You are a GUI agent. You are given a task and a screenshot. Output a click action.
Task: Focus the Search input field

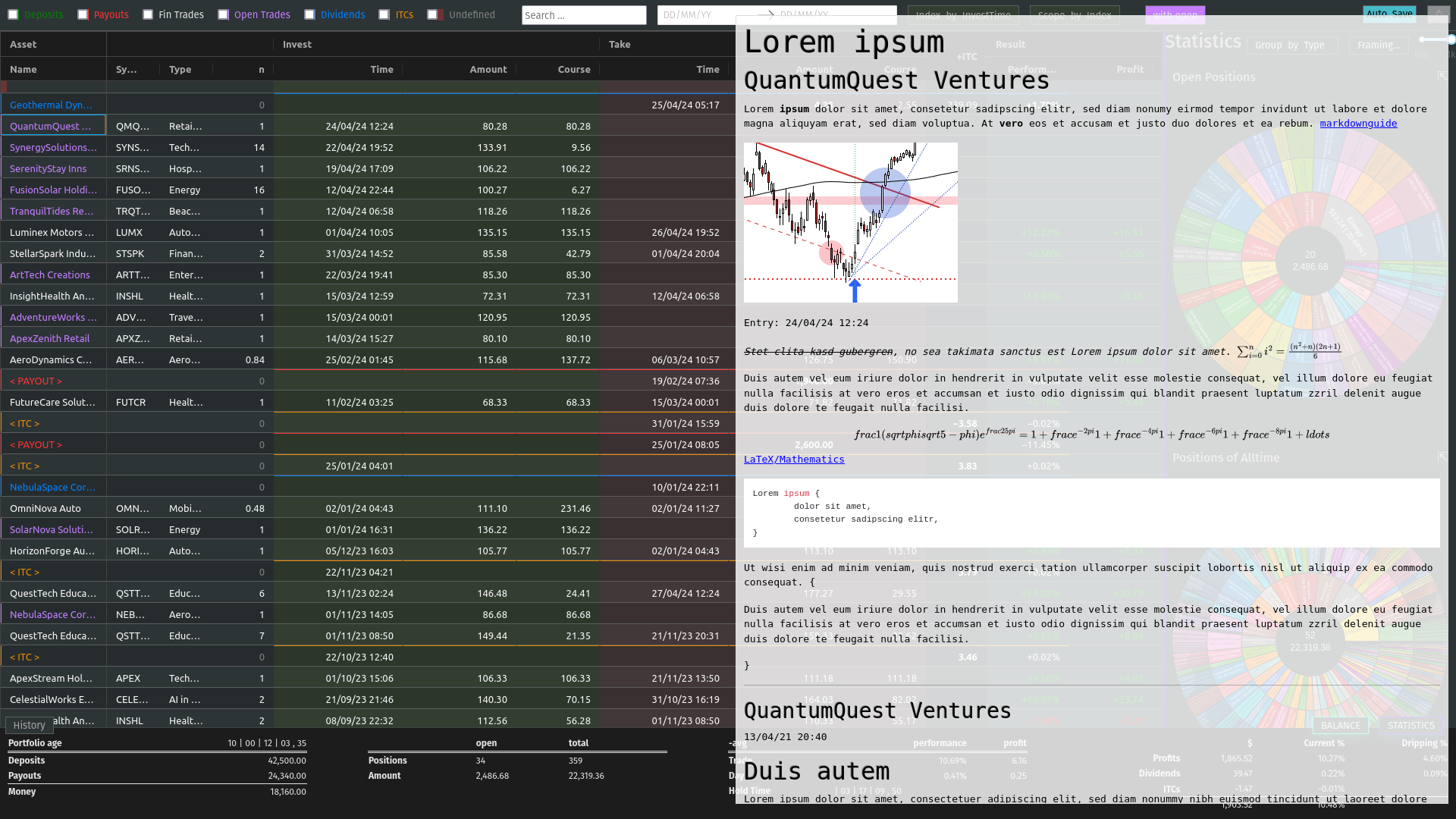pos(583,15)
